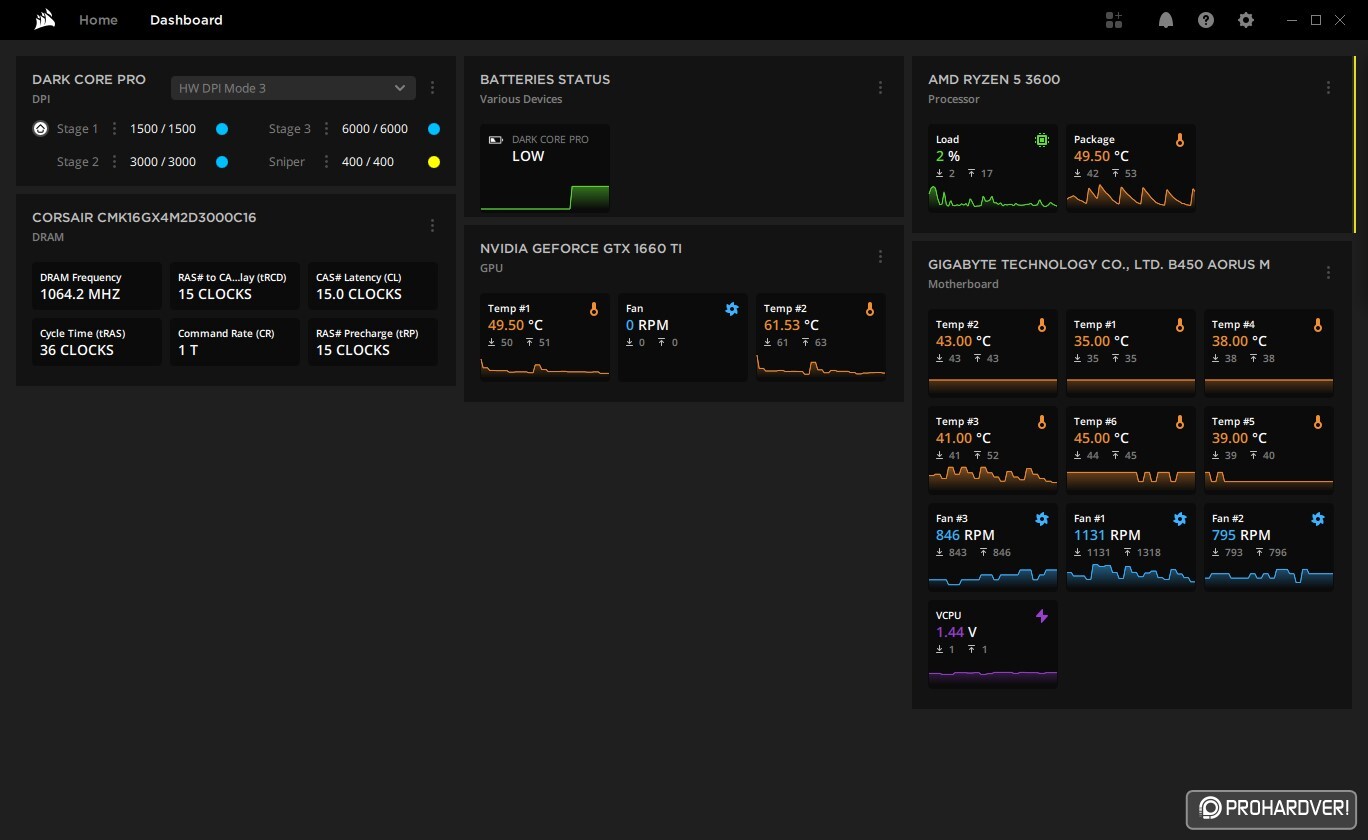Click the GPU Fan 0 RPM value

pos(647,325)
